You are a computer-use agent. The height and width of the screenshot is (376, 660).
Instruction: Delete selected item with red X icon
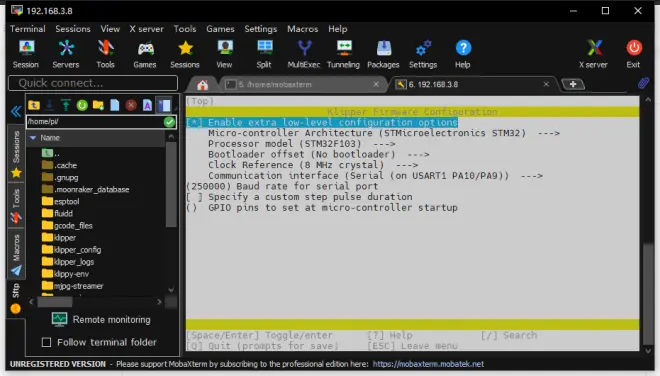coord(131,105)
